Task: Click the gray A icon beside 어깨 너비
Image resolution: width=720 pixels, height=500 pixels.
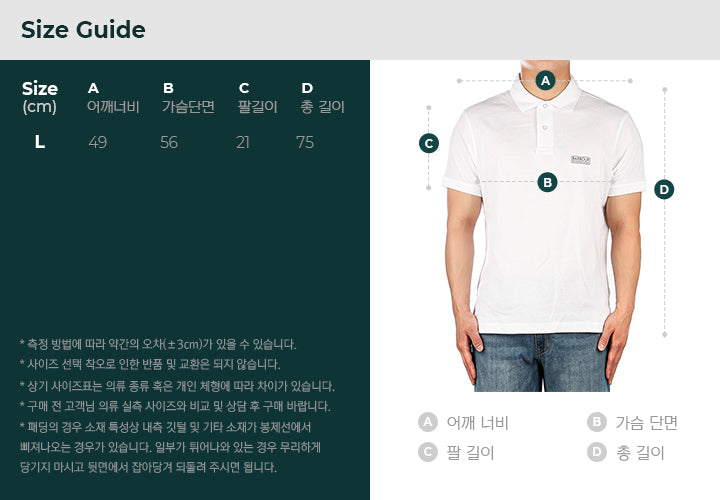Action: [x=428, y=422]
